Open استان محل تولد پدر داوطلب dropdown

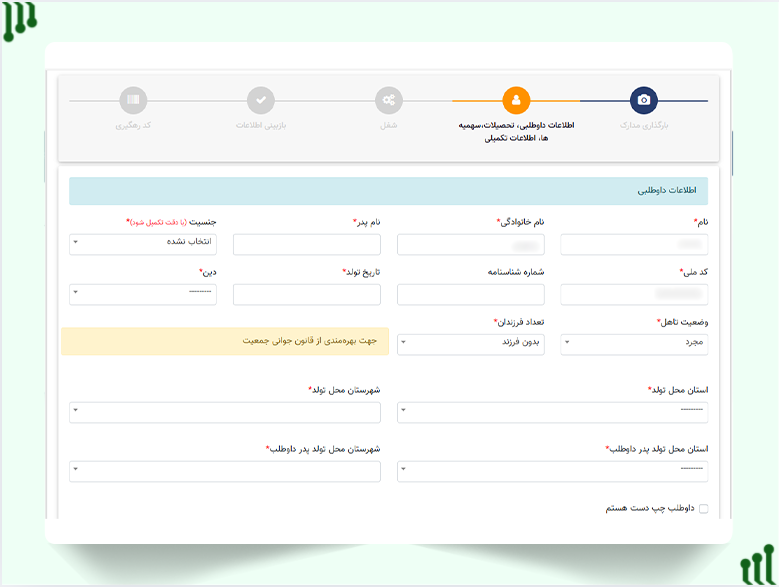pyautogui.click(x=552, y=471)
